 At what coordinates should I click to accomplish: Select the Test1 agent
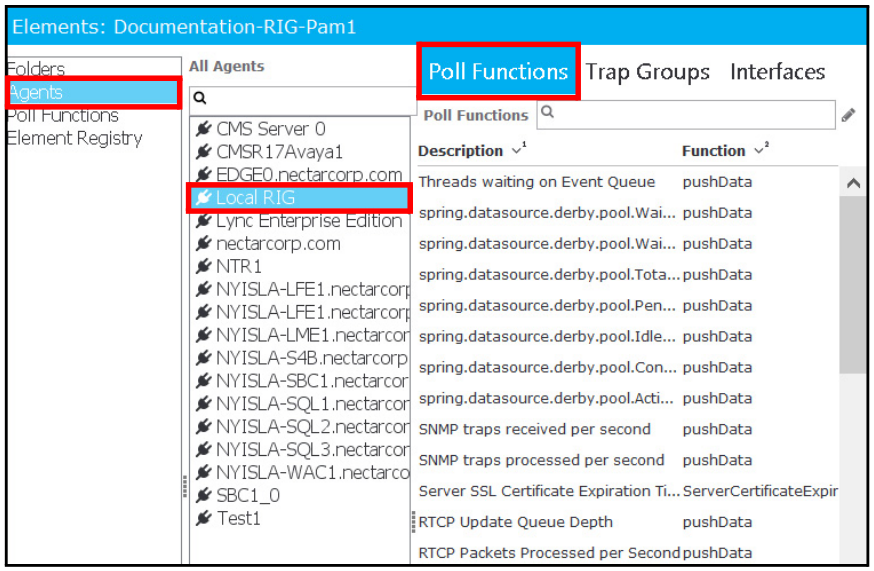coord(300,518)
